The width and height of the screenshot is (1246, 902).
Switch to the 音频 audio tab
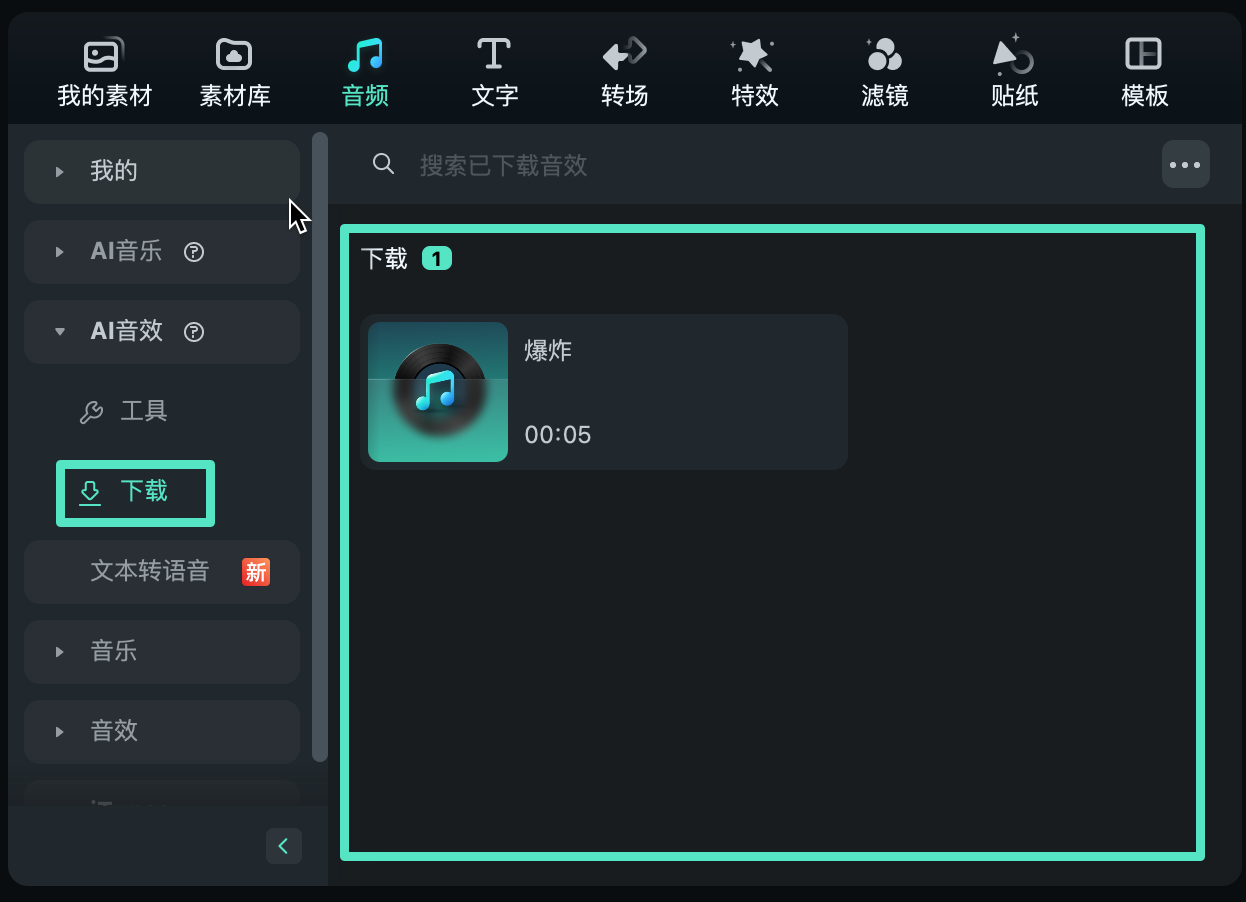click(x=364, y=72)
